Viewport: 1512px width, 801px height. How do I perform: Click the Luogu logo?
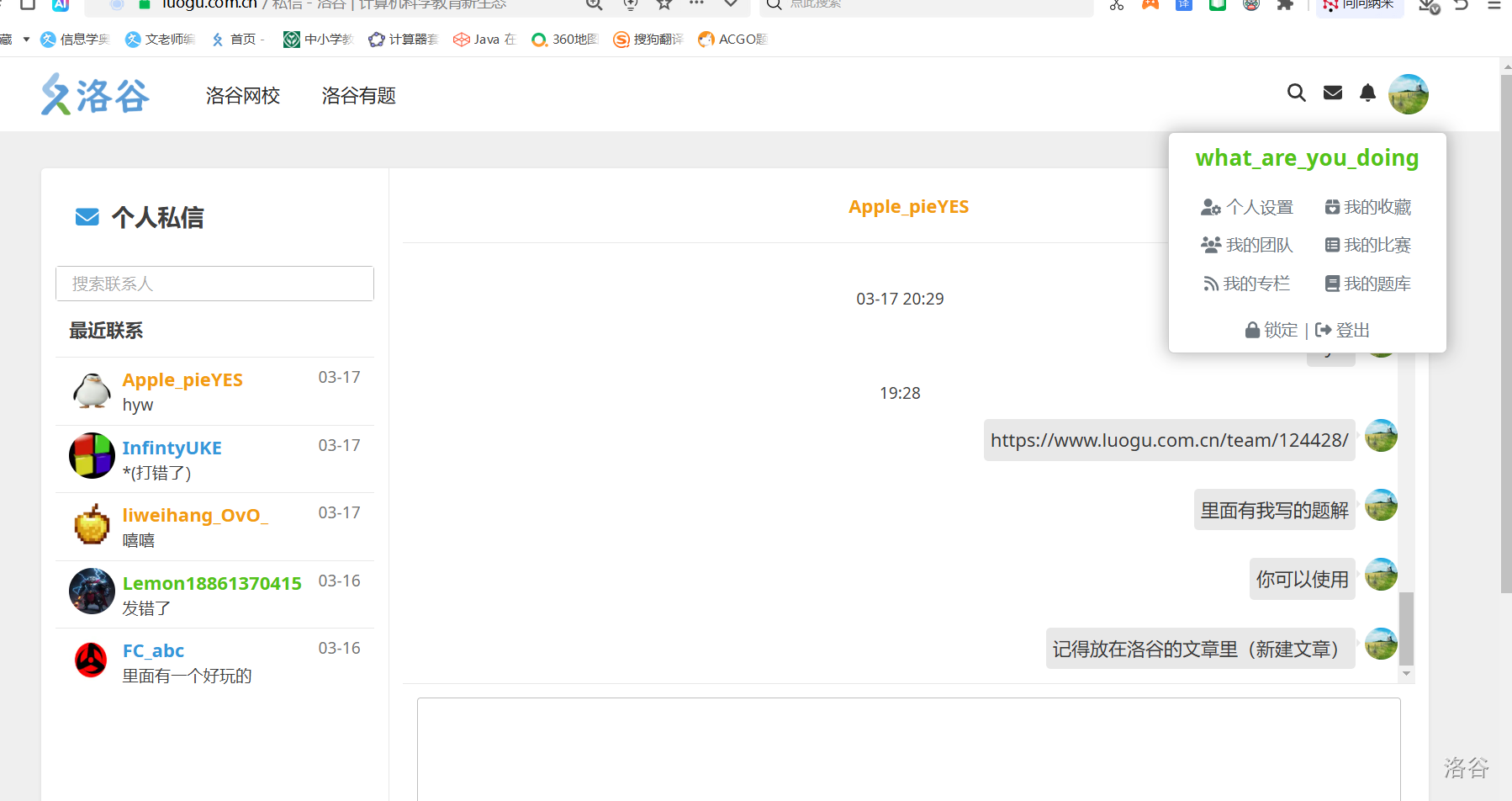tap(95, 94)
